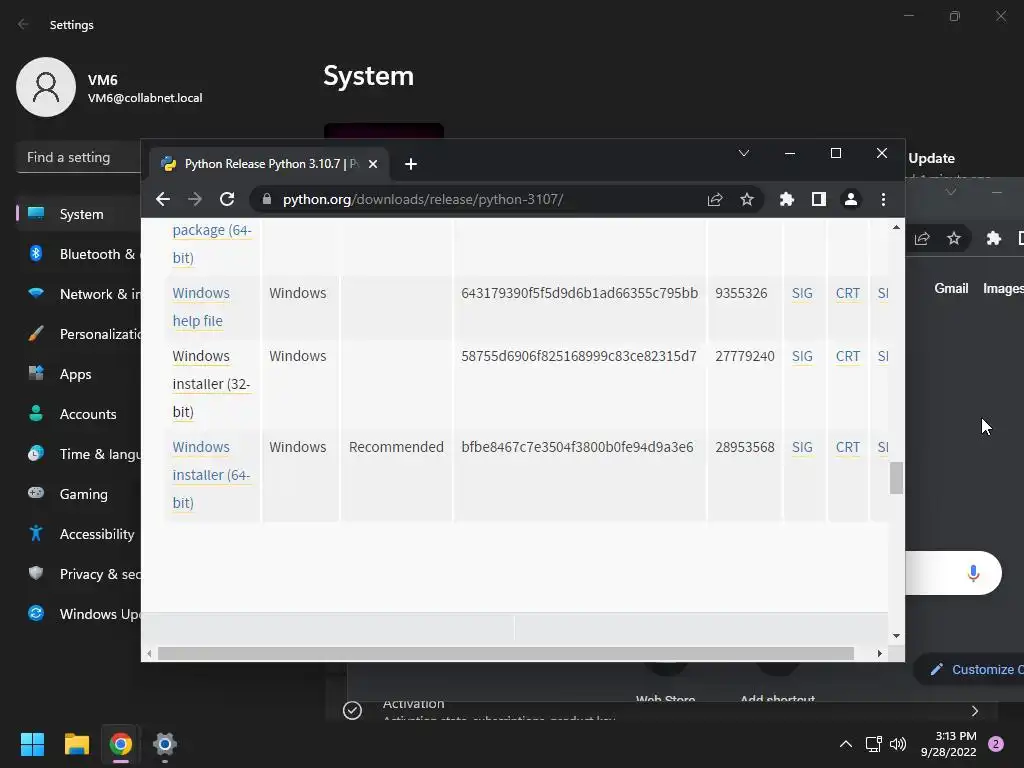This screenshot has width=1024, height=768.
Task: Download Windows installer (64-bit) link
Action: click(211, 475)
